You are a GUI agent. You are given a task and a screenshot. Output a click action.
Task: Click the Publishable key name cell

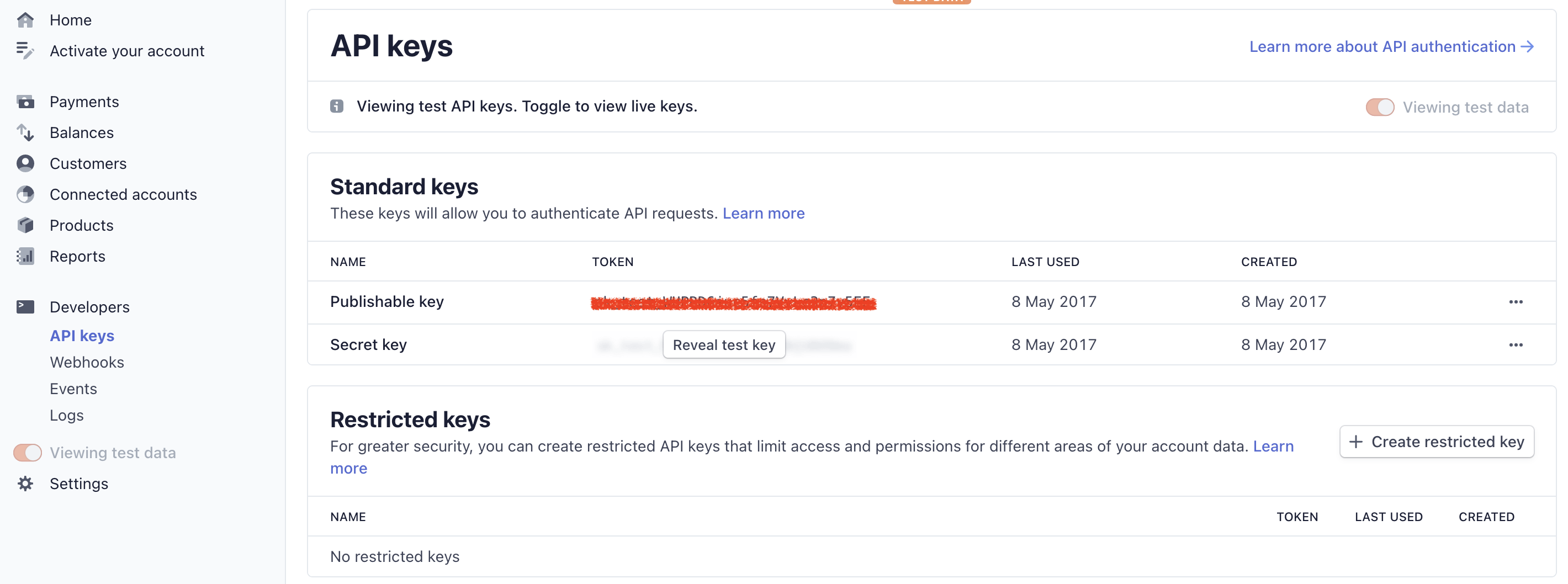387,302
